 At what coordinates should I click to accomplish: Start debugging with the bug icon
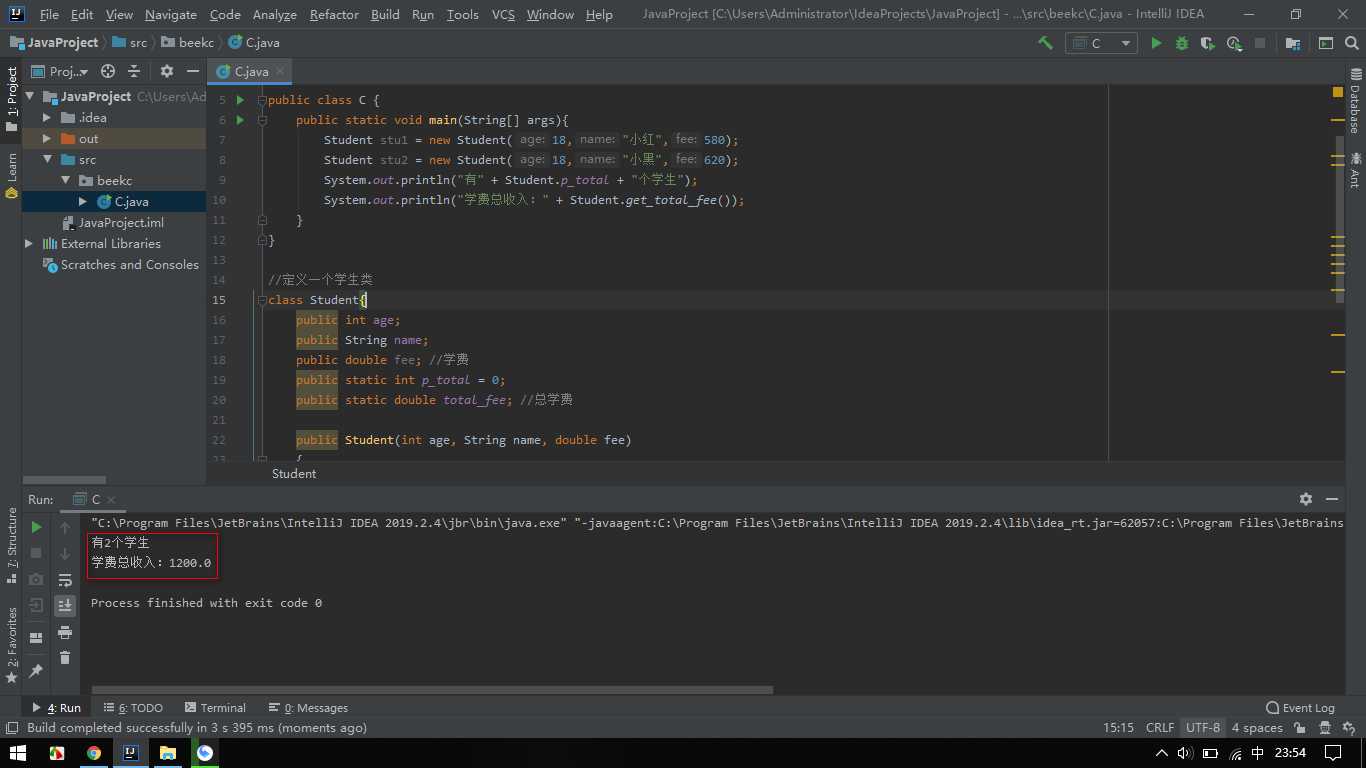[x=1182, y=43]
